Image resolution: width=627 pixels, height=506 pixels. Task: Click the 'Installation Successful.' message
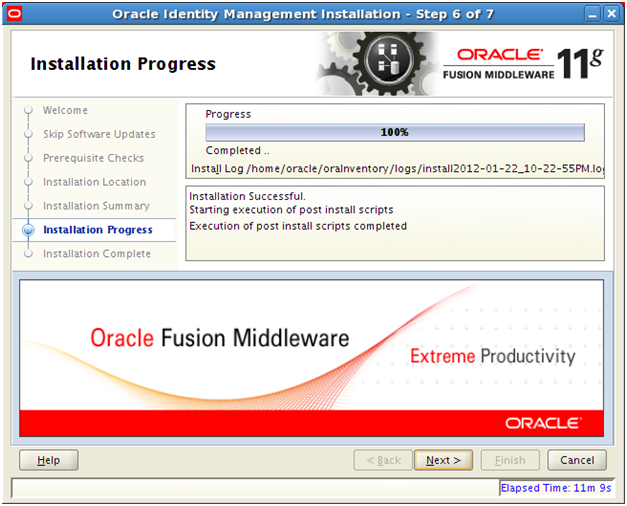coord(247,196)
